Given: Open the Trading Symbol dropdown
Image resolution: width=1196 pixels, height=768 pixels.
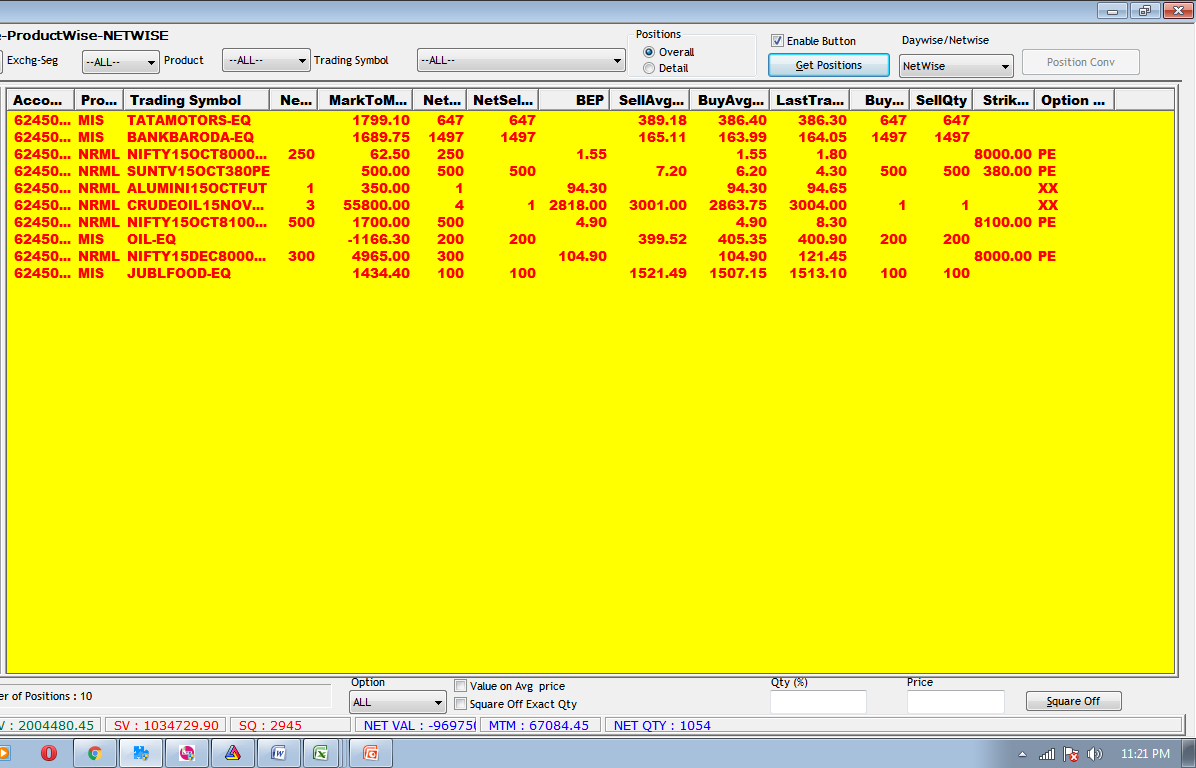Looking at the screenshot, I should point(521,60).
